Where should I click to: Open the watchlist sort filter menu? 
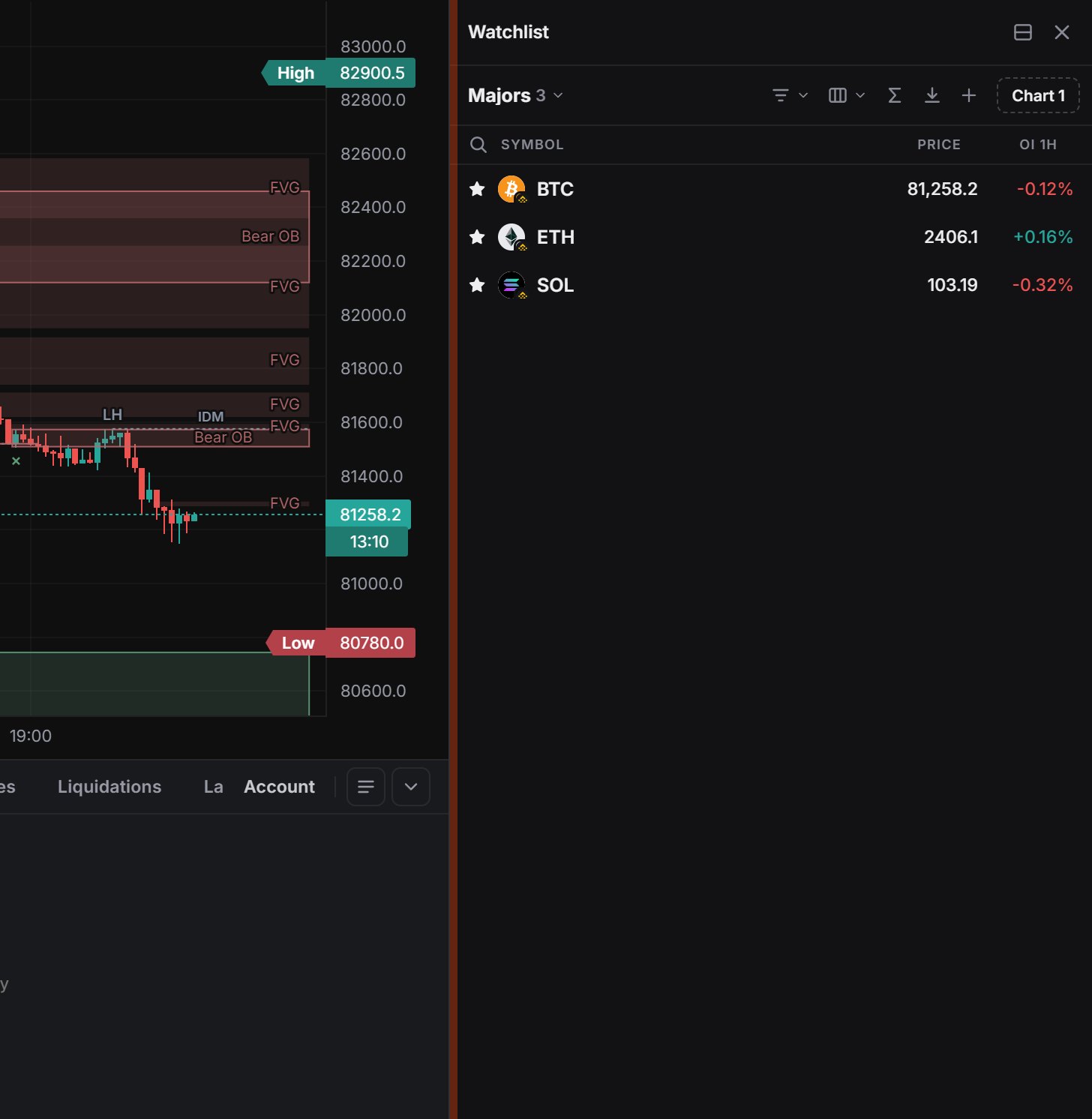[790, 95]
